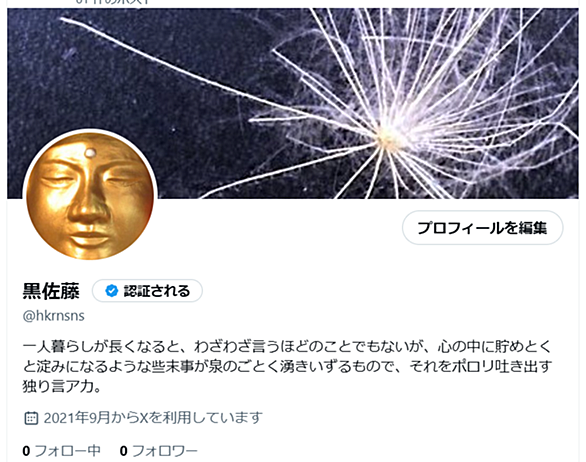The height and width of the screenshot is (462, 586).
Task: Click the followers count number 0
Action: [x=124, y=451]
